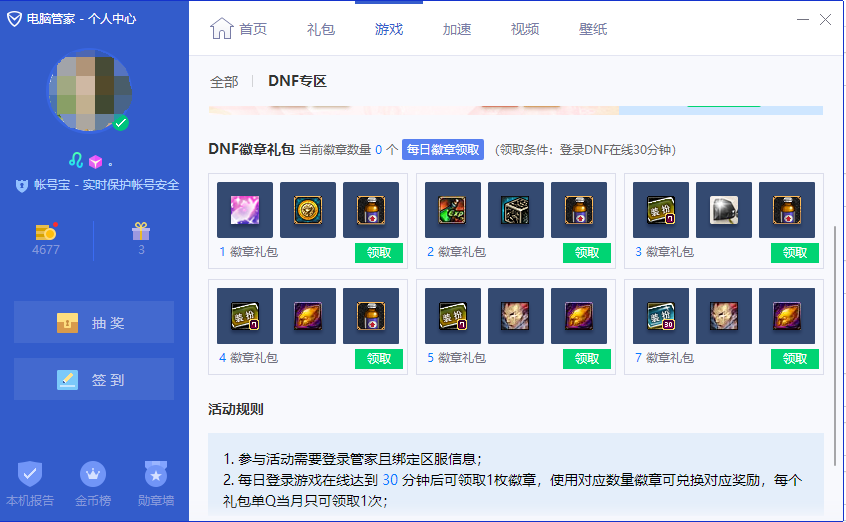The width and height of the screenshot is (846, 522).
Task: Claim the 4 徽章礼包 reward
Action: point(379,358)
